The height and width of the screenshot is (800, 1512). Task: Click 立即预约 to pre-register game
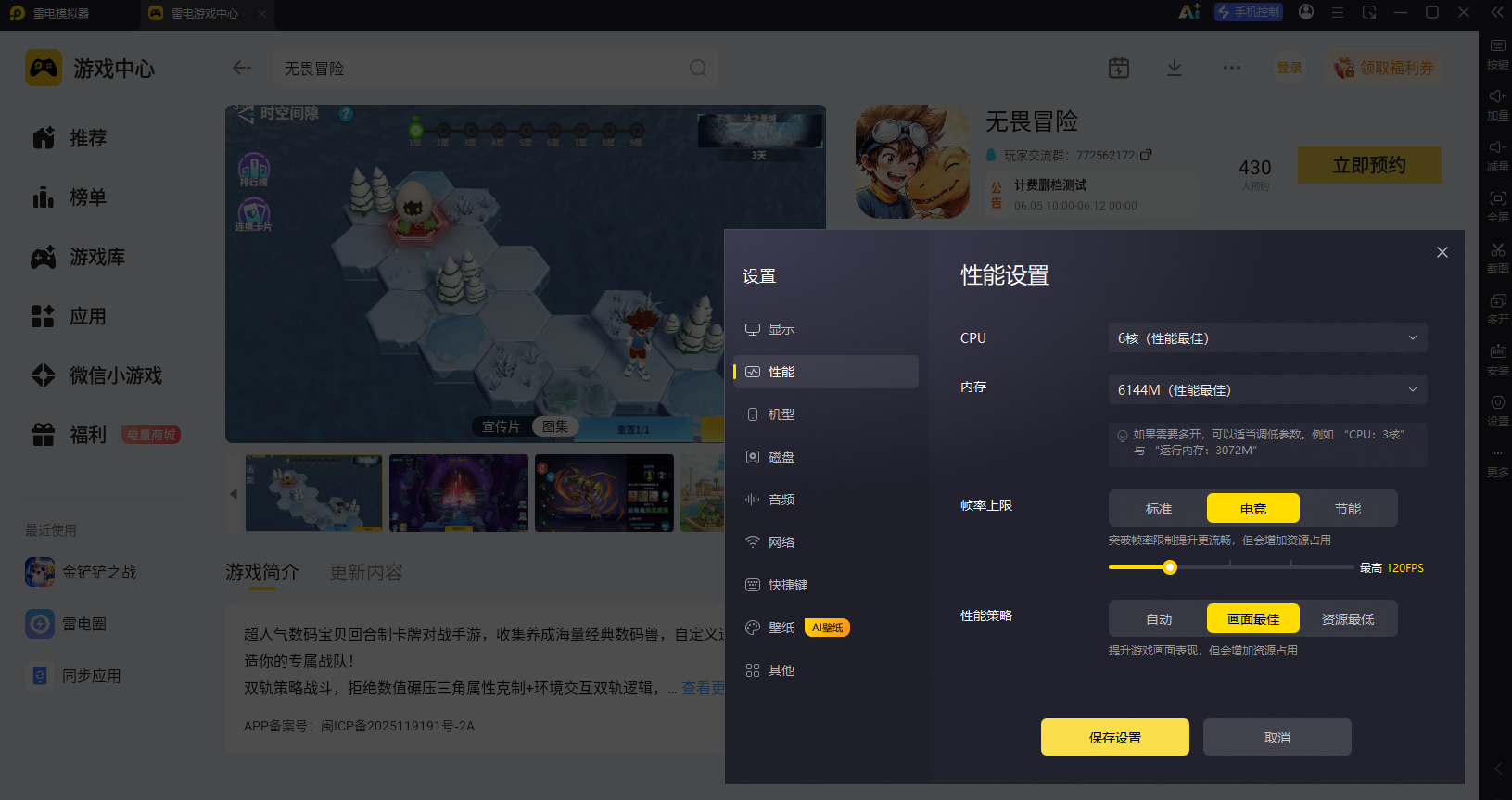pyautogui.click(x=1369, y=165)
